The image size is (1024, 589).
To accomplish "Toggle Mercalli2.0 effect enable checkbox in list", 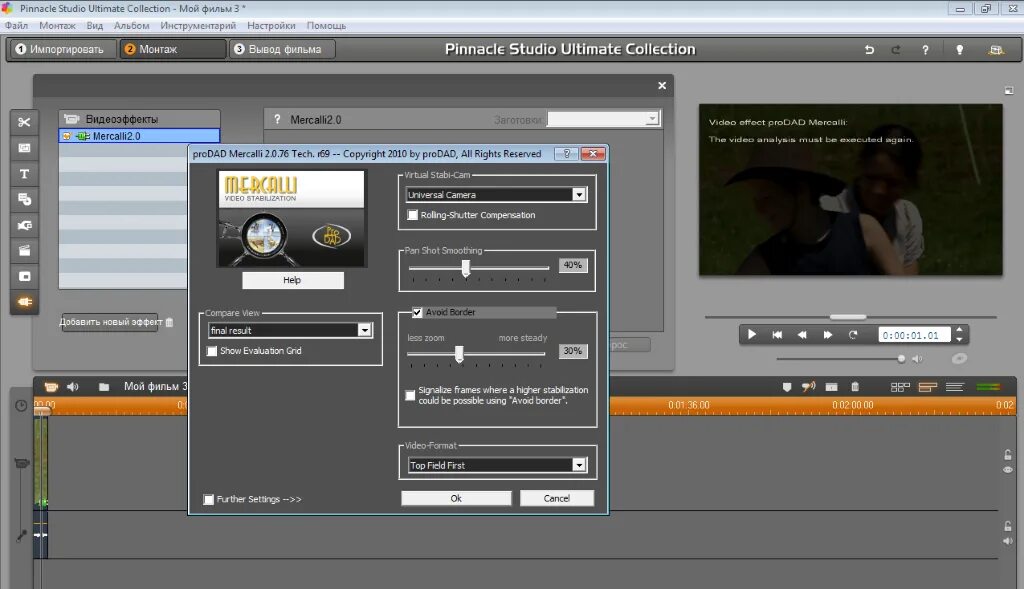I will (x=67, y=136).
